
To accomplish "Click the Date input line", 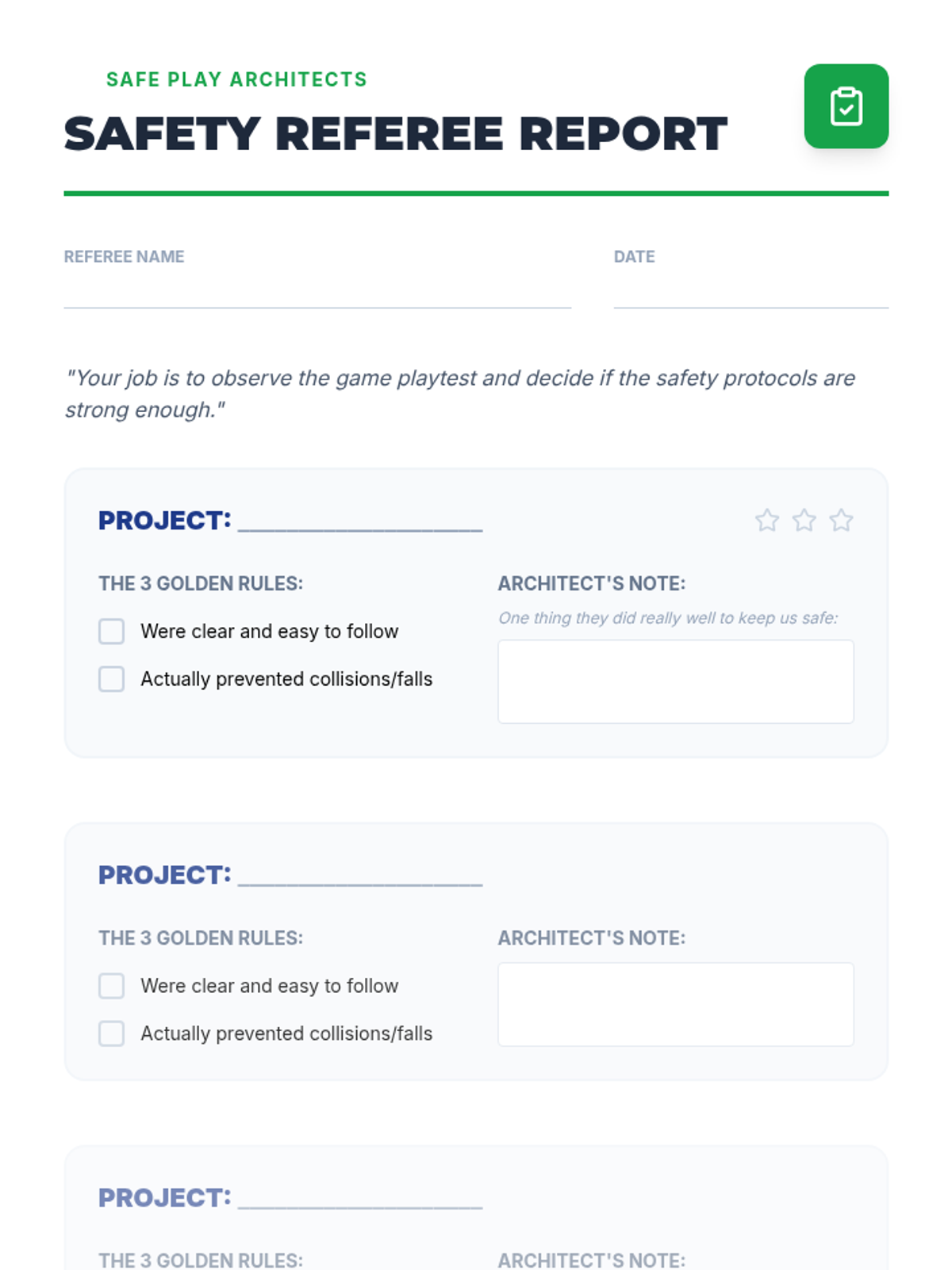I will [751, 292].
